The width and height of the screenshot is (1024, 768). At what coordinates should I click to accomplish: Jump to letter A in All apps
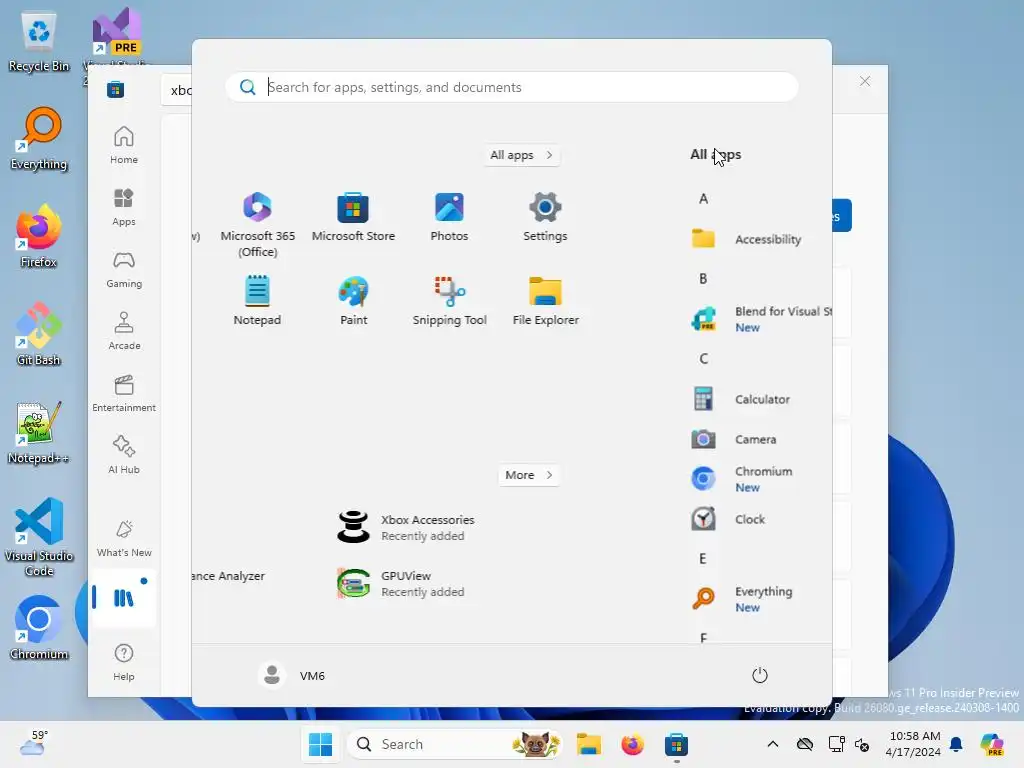click(703, 199)
